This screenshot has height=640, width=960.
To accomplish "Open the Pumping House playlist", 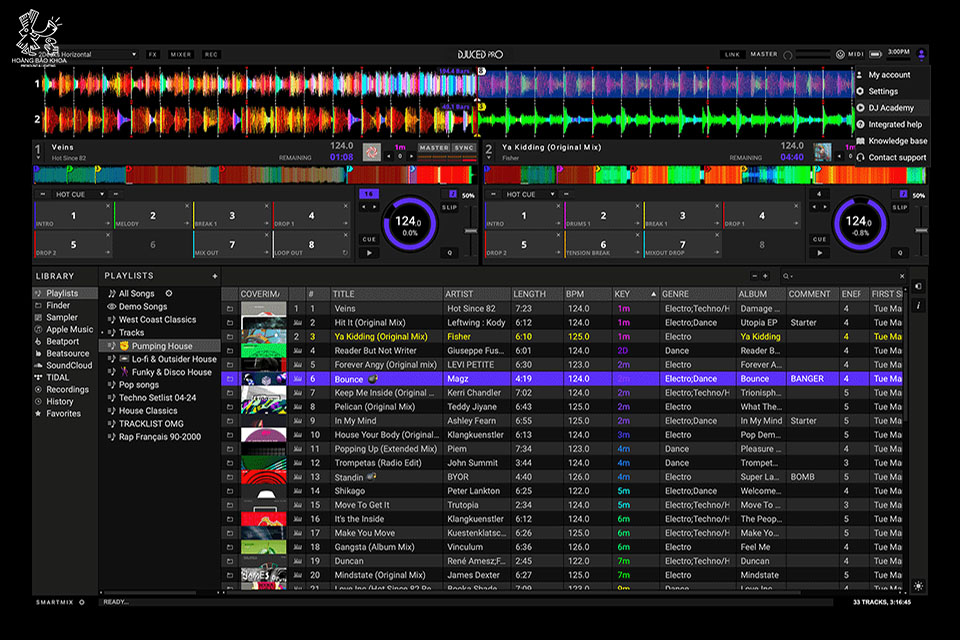I will click(162, 346).
